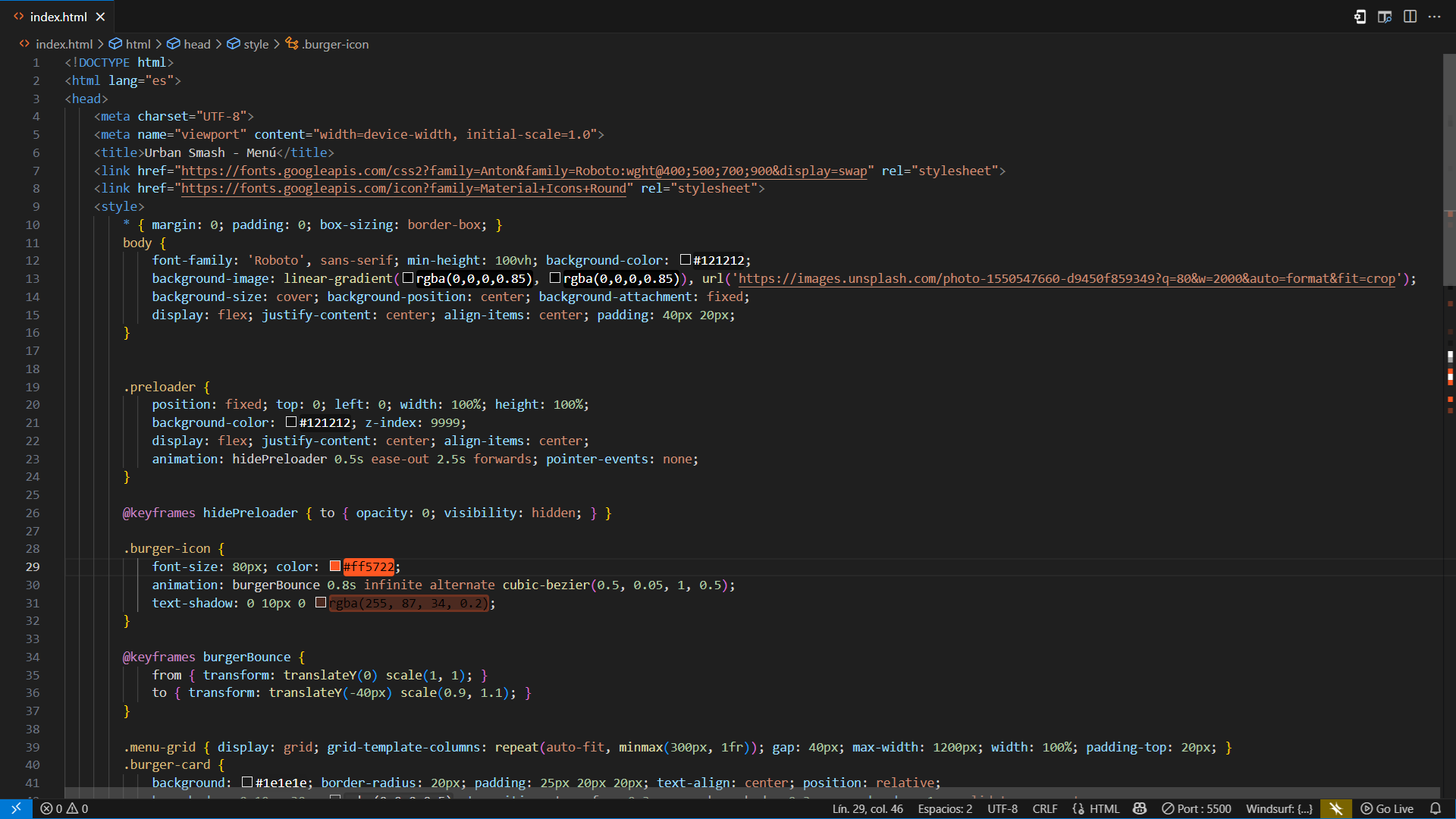Image resolution: width=1456 pixels, height=819 pixels.
Task: Click the remote window icon at bottom-left
Action: point(16,808)
